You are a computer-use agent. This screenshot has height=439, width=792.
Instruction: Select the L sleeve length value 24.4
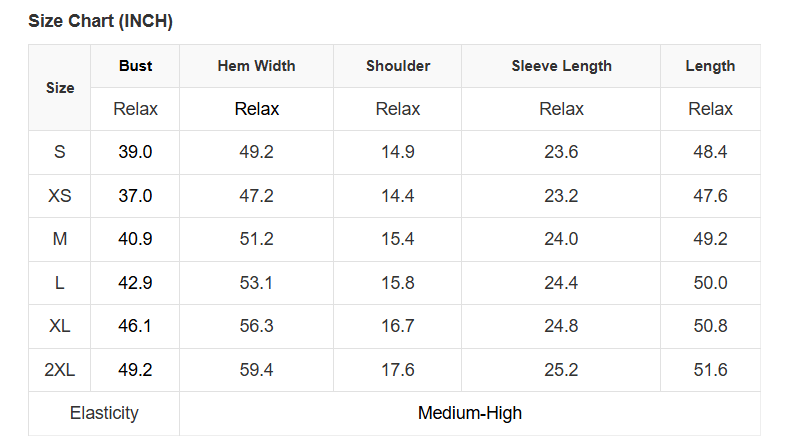pyautogui.click(x=561, y=283)
